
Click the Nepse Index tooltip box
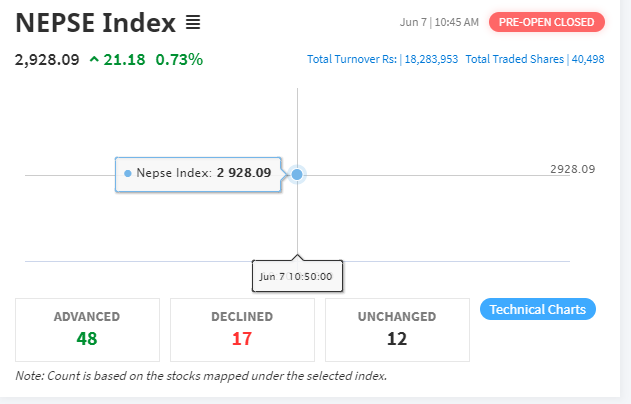(x=198, y=174)
